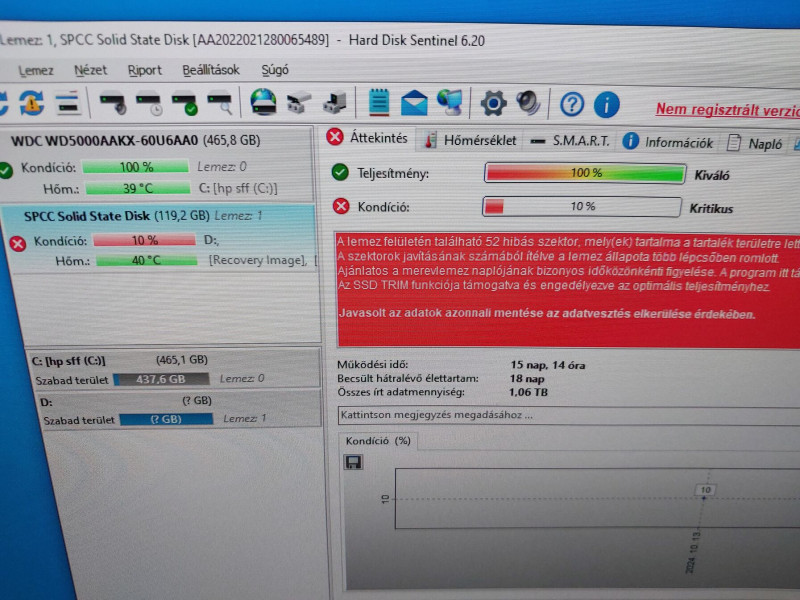This screenshot has height=600, width=800.
Task: Click the disk with green checkmark icon
Action: pyautogui.click(x=185, y=103)
